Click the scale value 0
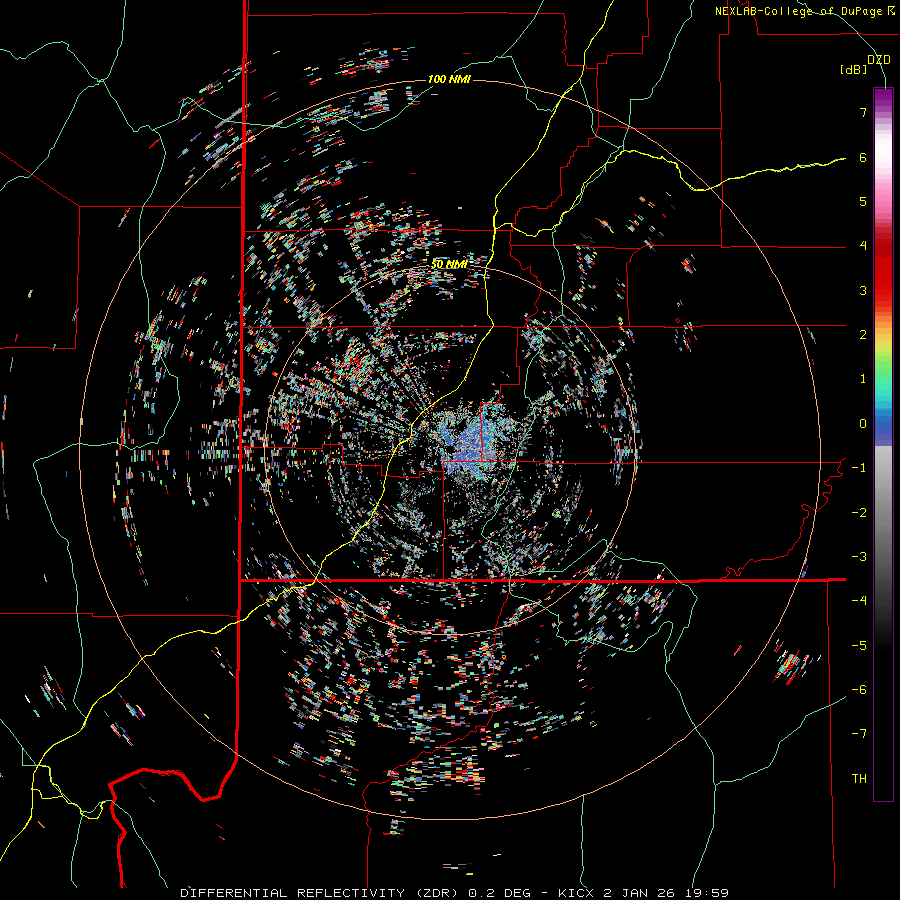 pos(863,423)
